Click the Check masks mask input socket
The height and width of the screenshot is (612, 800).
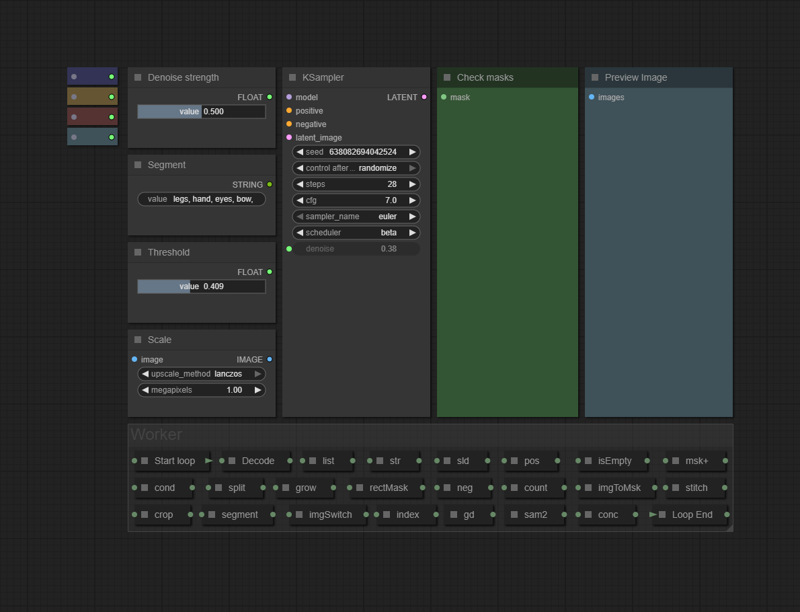click(444, 97)
